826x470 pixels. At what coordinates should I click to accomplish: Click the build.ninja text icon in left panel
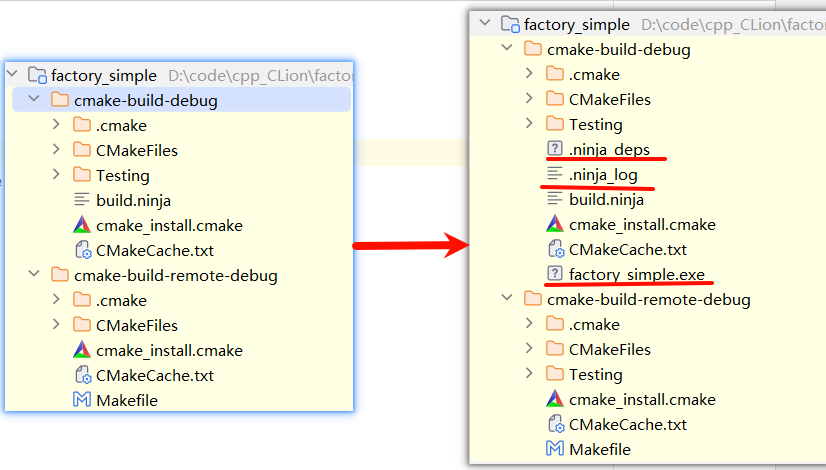coord(82,200)
